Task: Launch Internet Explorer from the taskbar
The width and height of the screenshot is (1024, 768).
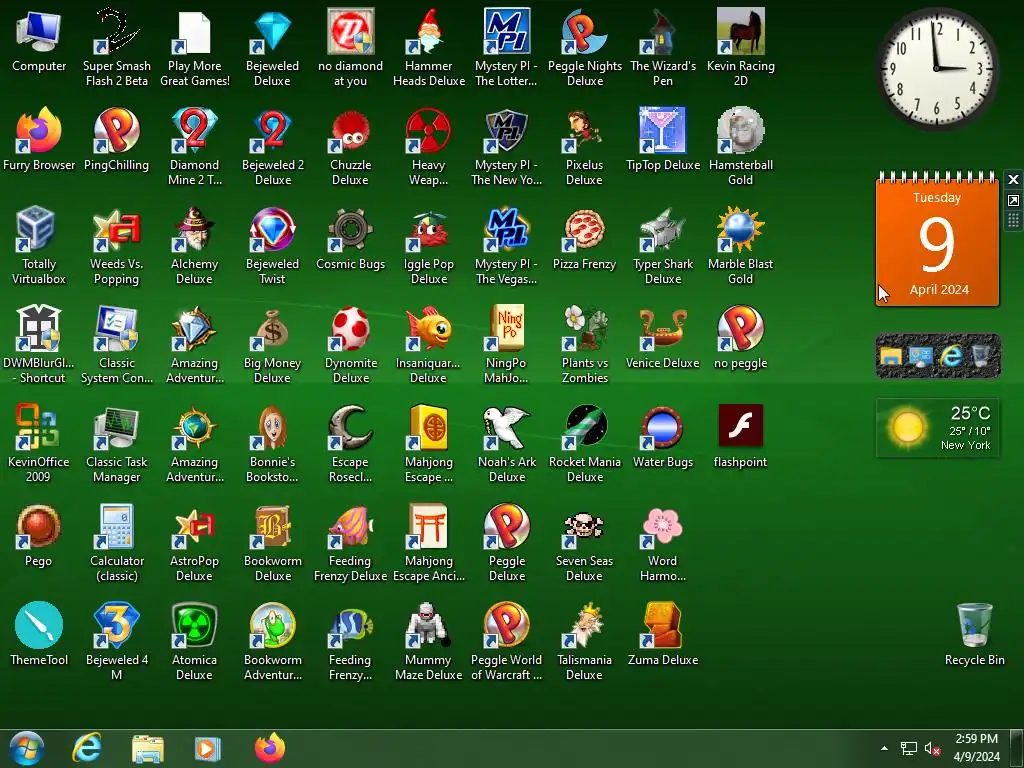Action: (x=87, y=748)
